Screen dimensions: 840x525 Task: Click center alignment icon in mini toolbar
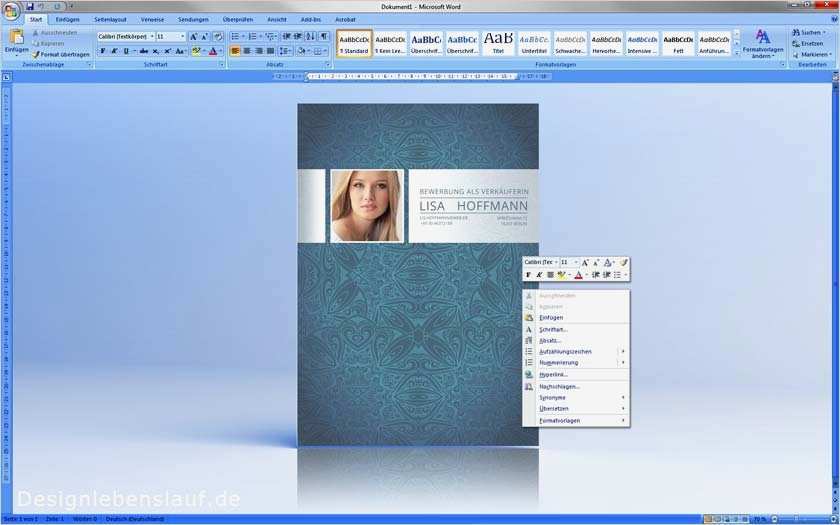pos(550,275)
